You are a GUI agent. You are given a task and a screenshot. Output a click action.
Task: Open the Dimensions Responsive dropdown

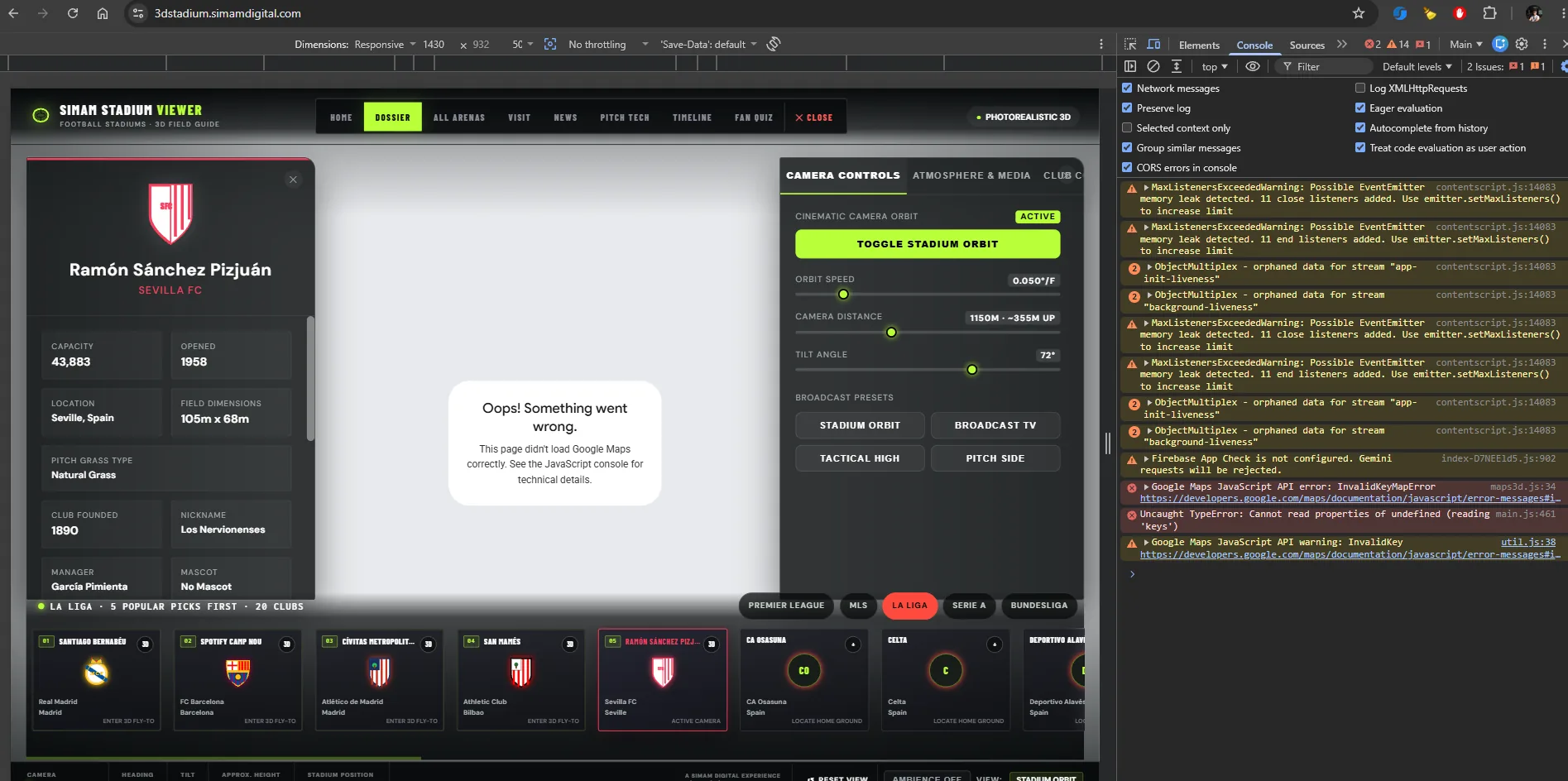coord(385,45)
